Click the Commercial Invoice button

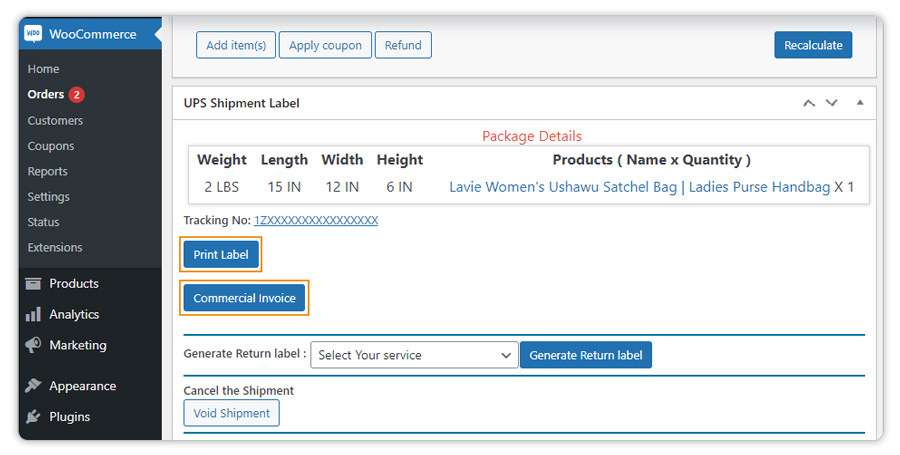coord(245,298)
